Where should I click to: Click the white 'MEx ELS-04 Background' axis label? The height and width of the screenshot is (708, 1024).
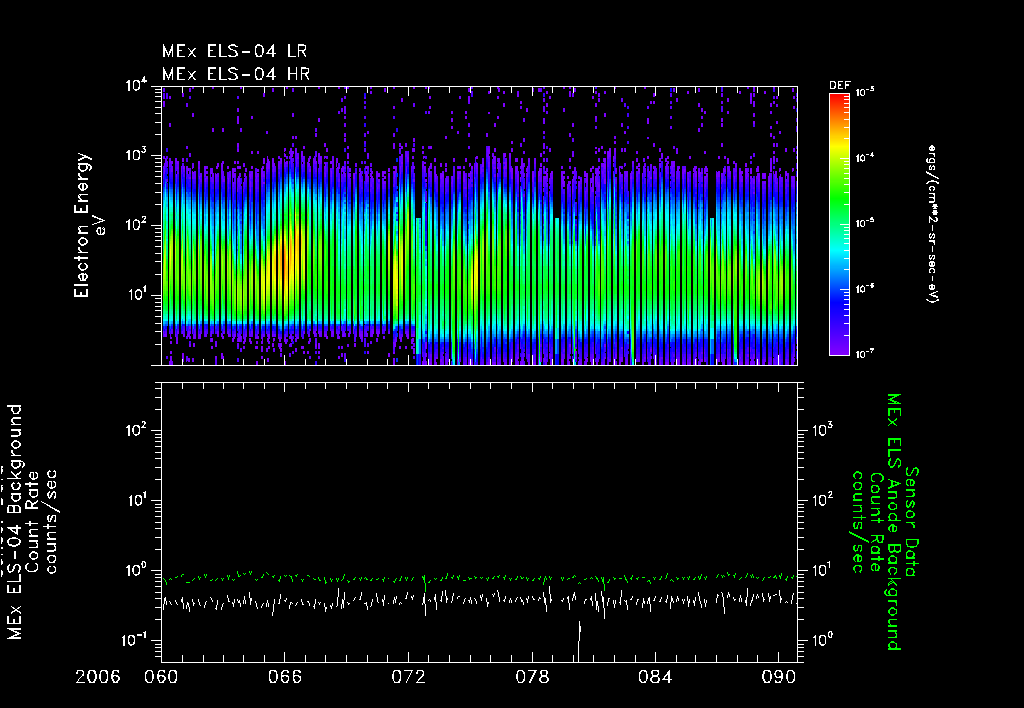pos(15,522)
